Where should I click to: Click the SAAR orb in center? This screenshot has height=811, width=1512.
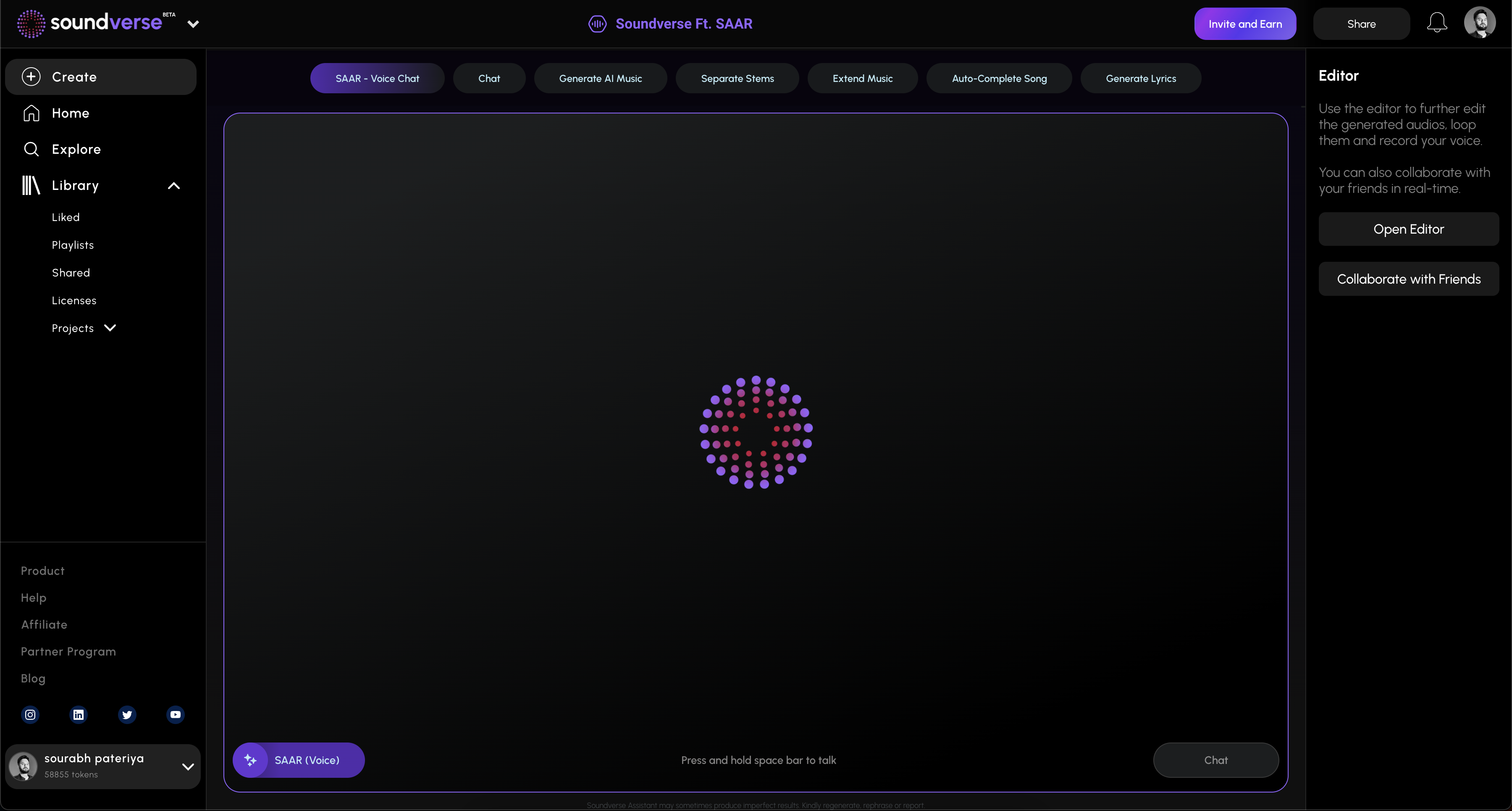point(756,432)
